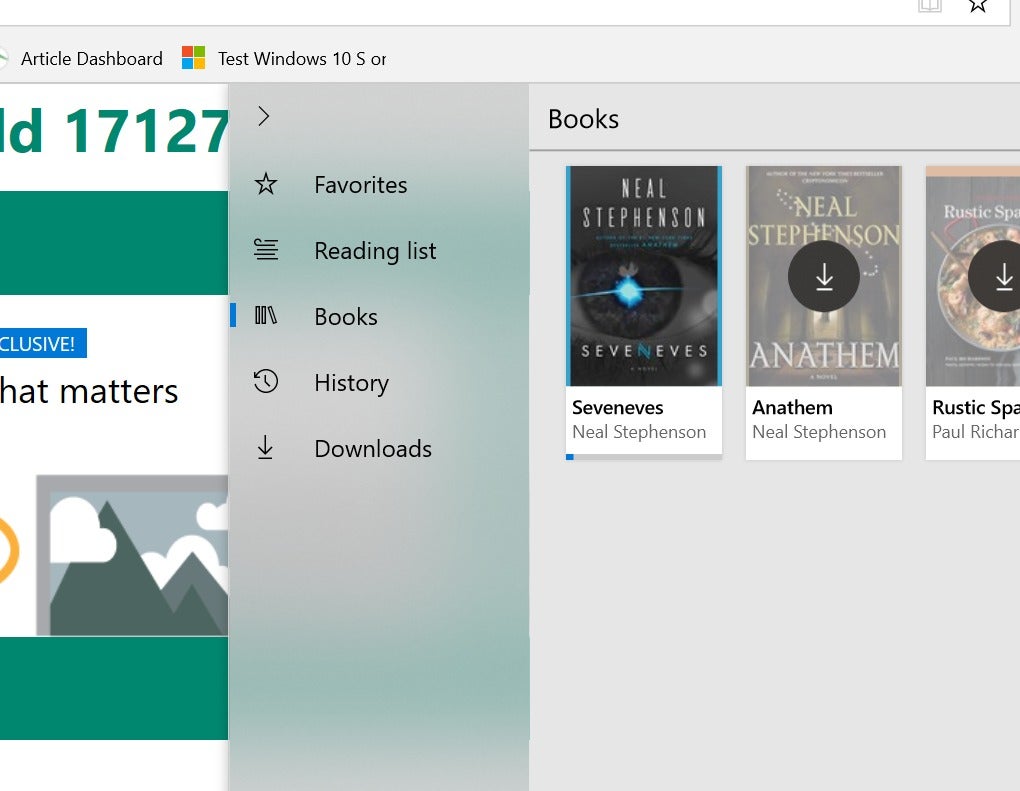Select the Books section label
Image resolution: width=1020 pixels, height=791 pixels.
(x=345, y=317)
